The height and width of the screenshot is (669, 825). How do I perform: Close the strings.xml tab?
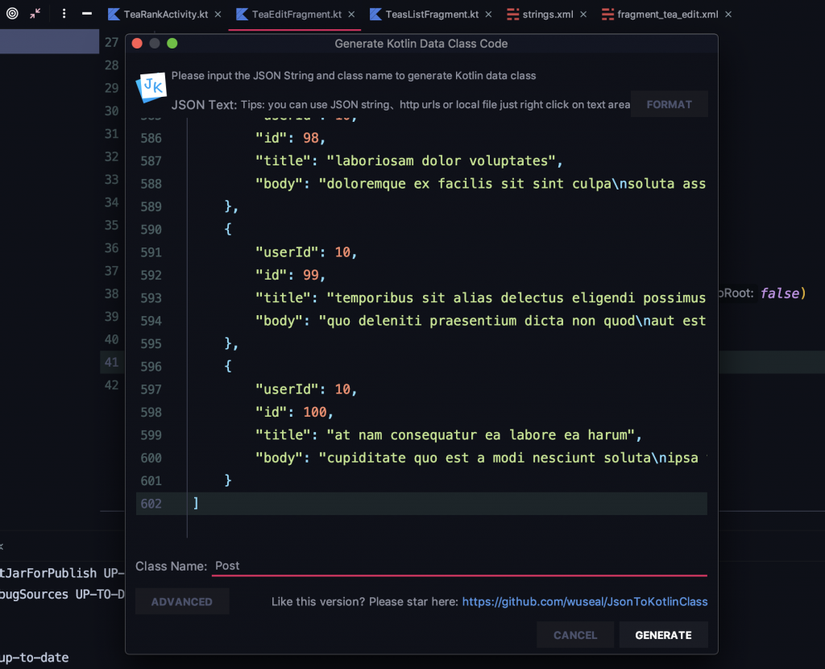pyautogui.click(x=584, y=15)
